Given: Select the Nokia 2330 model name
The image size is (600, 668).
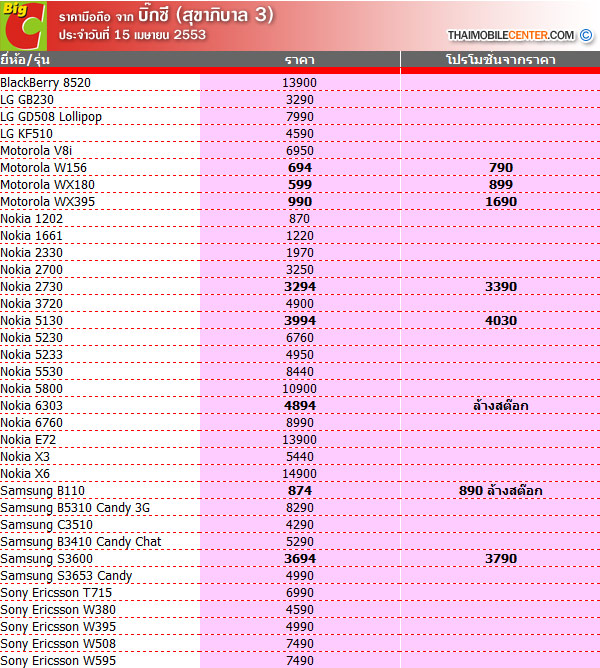Looking at the screenshot, I should (32, 253).
